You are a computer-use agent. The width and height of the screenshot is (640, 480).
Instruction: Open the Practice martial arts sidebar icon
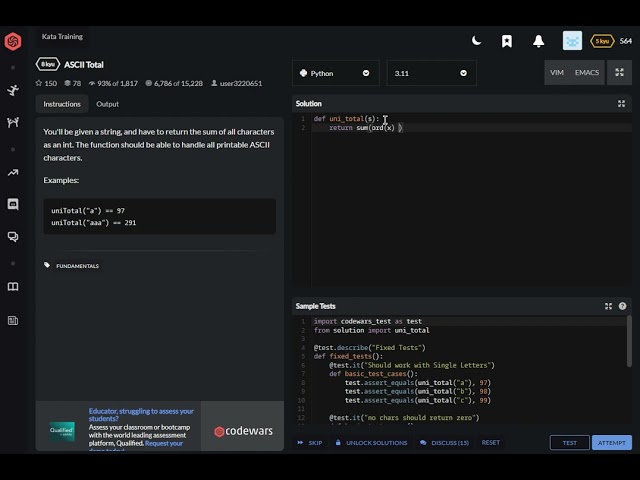point(13,90)
